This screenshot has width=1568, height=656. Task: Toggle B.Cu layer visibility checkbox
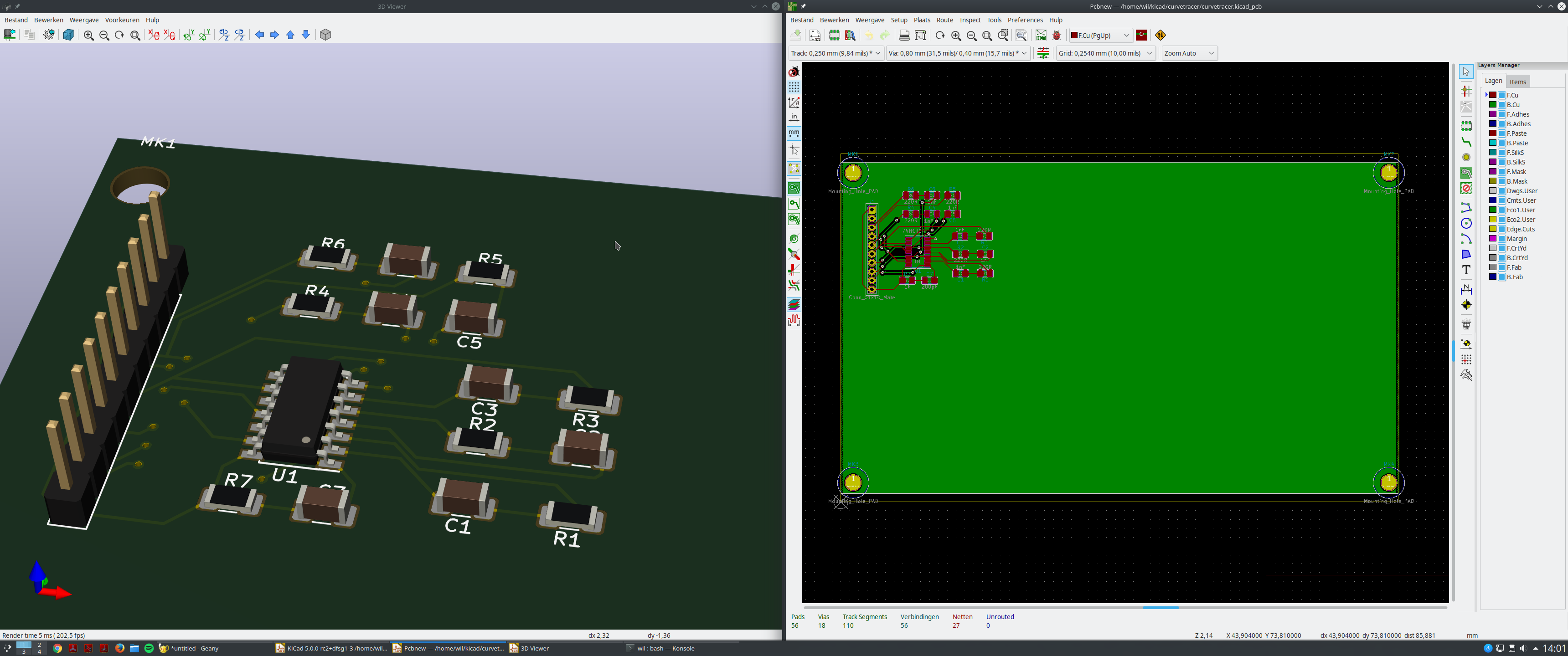(1501, 105)
